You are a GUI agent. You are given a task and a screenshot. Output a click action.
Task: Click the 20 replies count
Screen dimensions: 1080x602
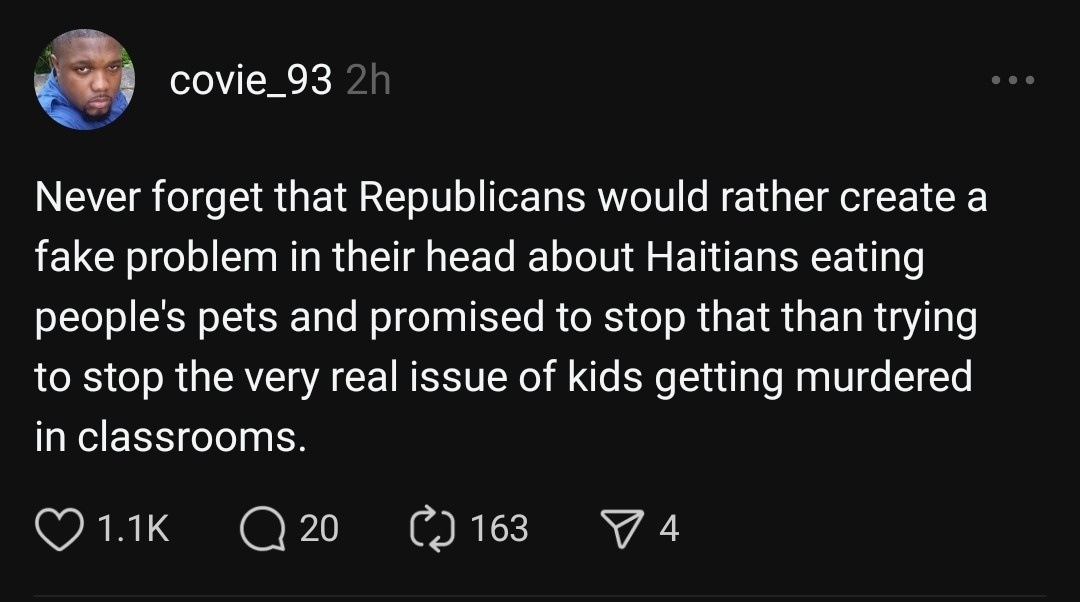click(319, 528)
